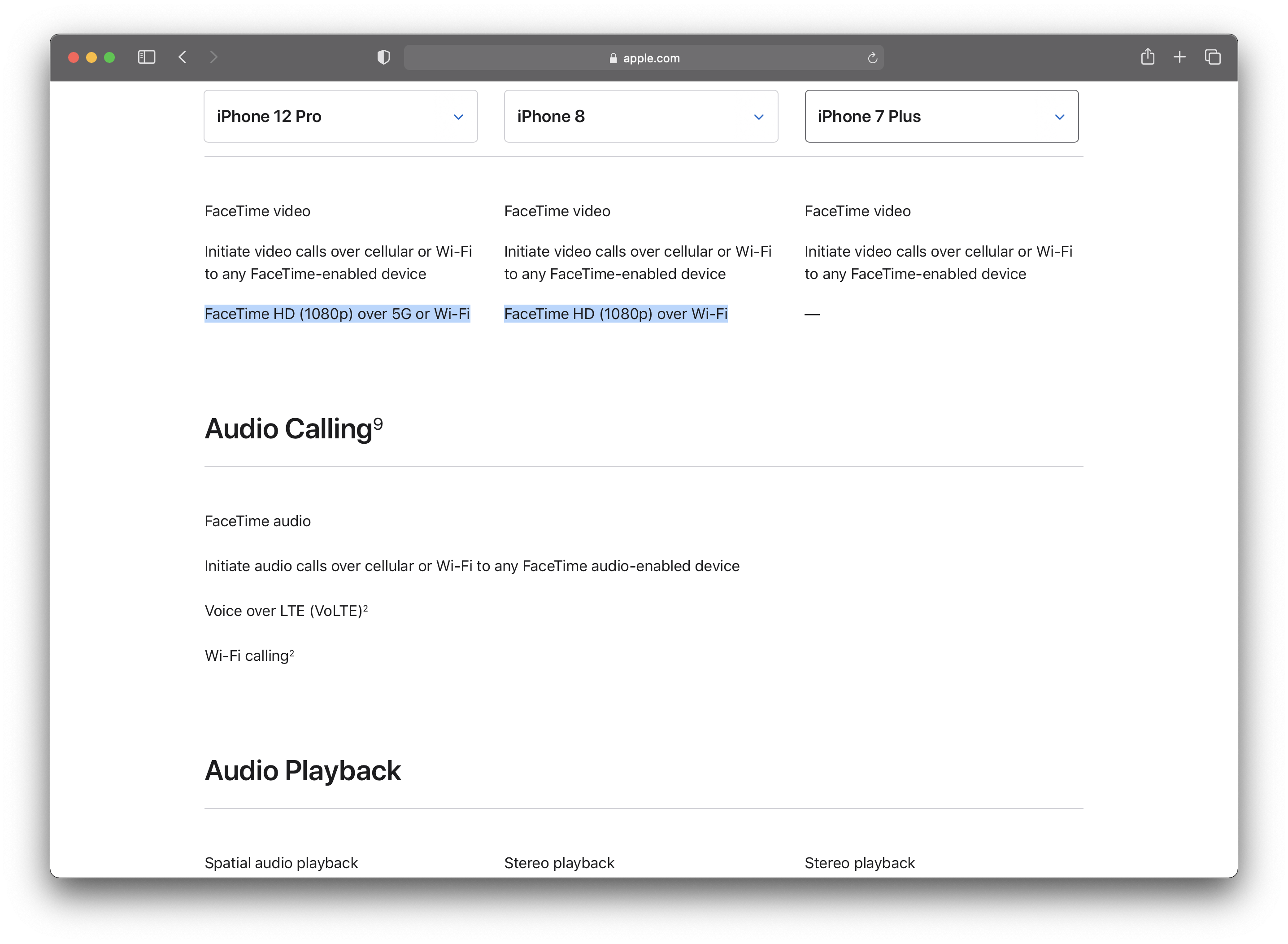Click FaceTime video in iPhone 7 Plus column
This screenshot has height=944, width=1288.
[858, 211]
